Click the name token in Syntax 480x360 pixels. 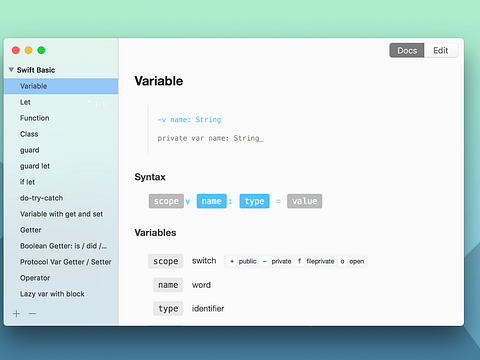[x=211, y=201]
